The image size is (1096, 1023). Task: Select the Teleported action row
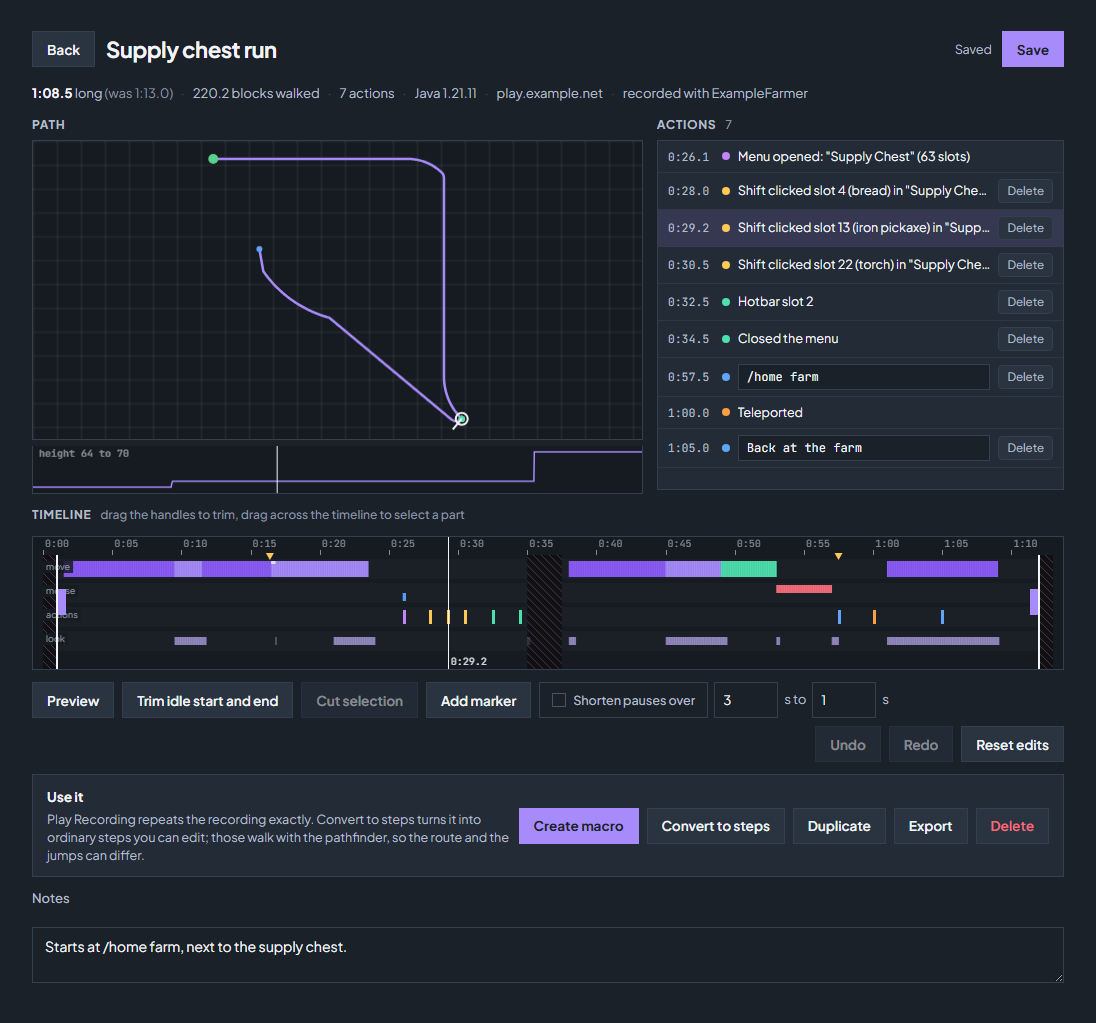click(x=860, y=412)
